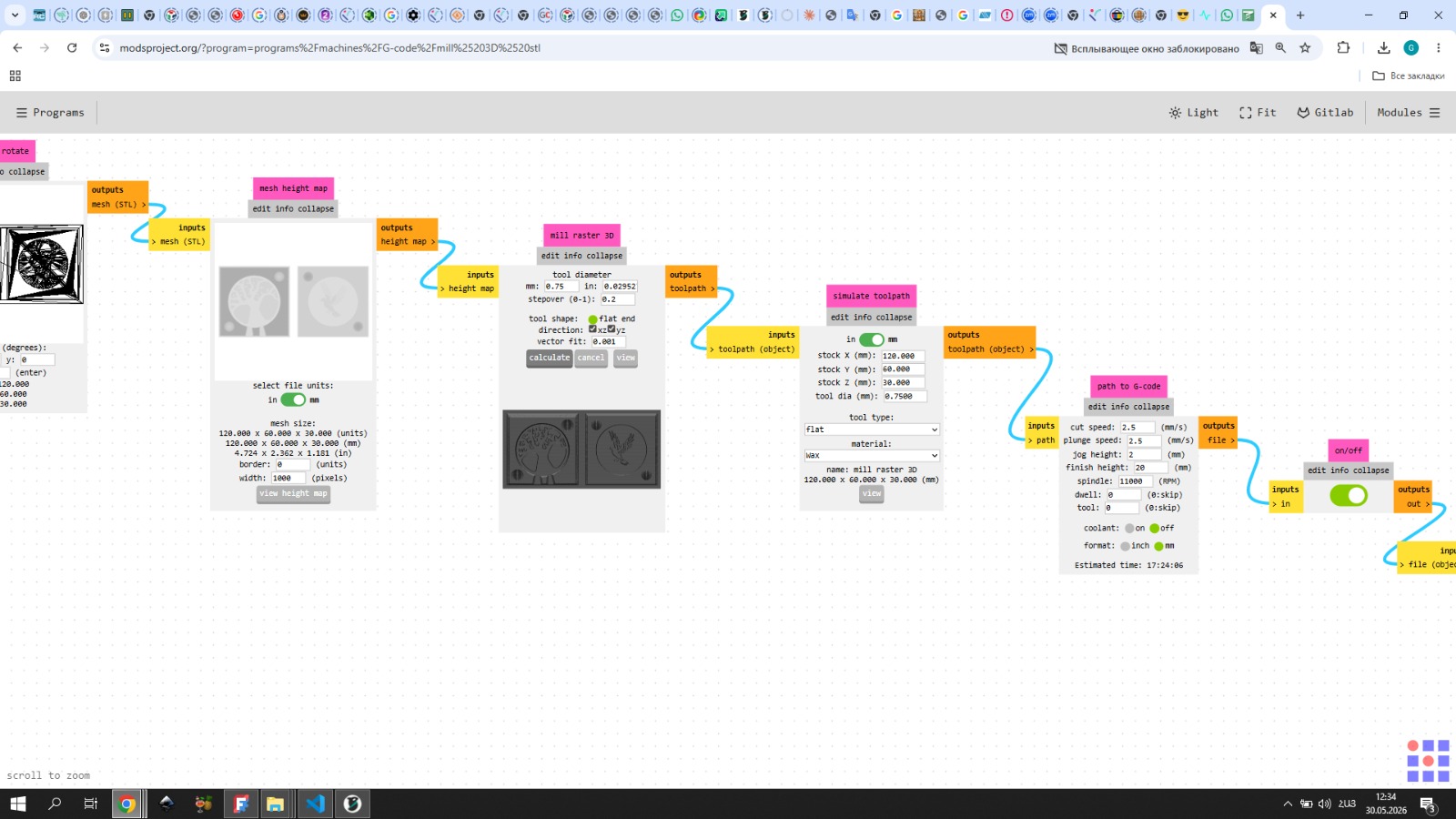Click the height map output connector
This screenshot has height=819, width=1456.
[407, 241]
